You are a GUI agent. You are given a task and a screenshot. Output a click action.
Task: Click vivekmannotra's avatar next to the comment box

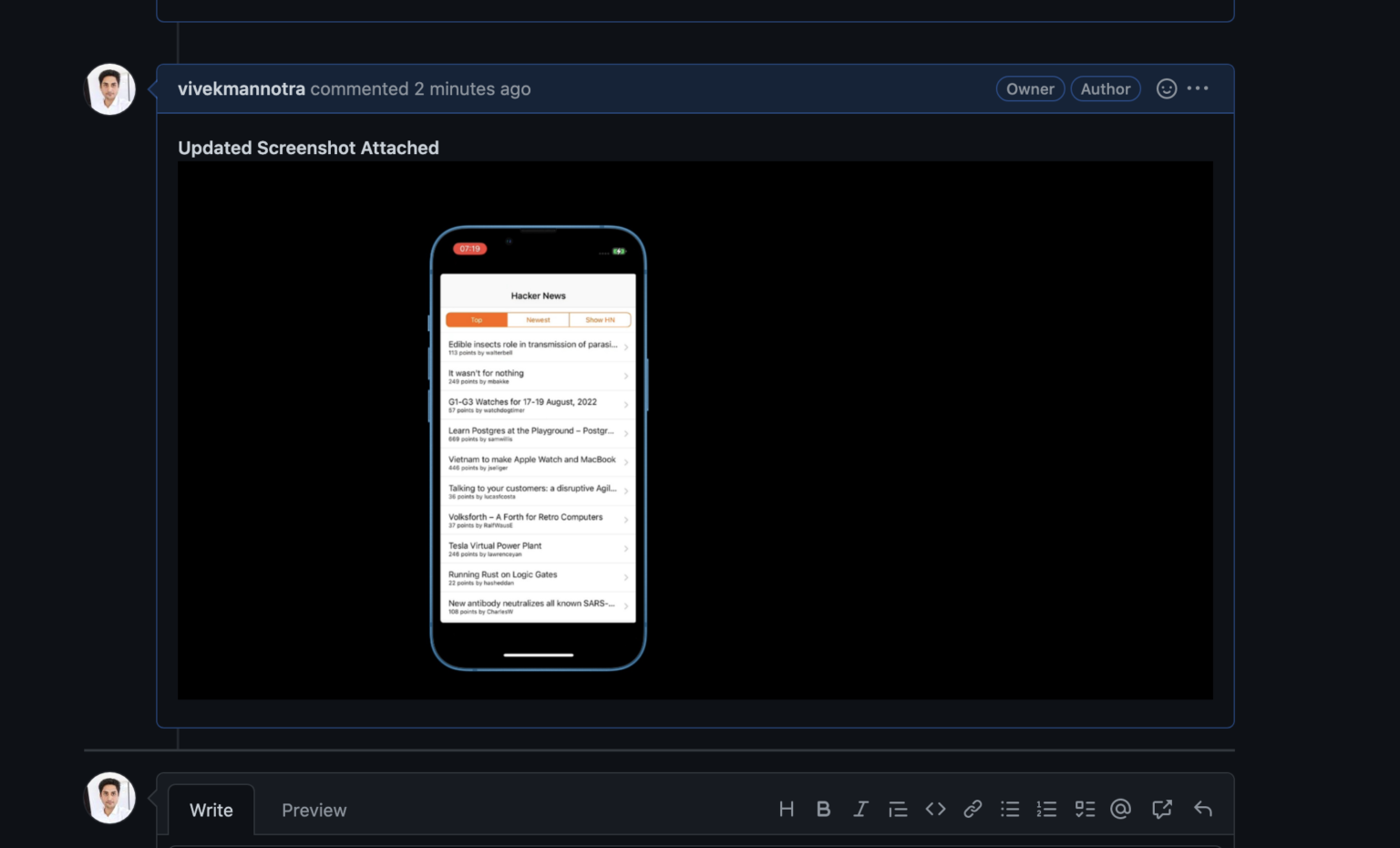pyautogui.click(x=109, y=798)
